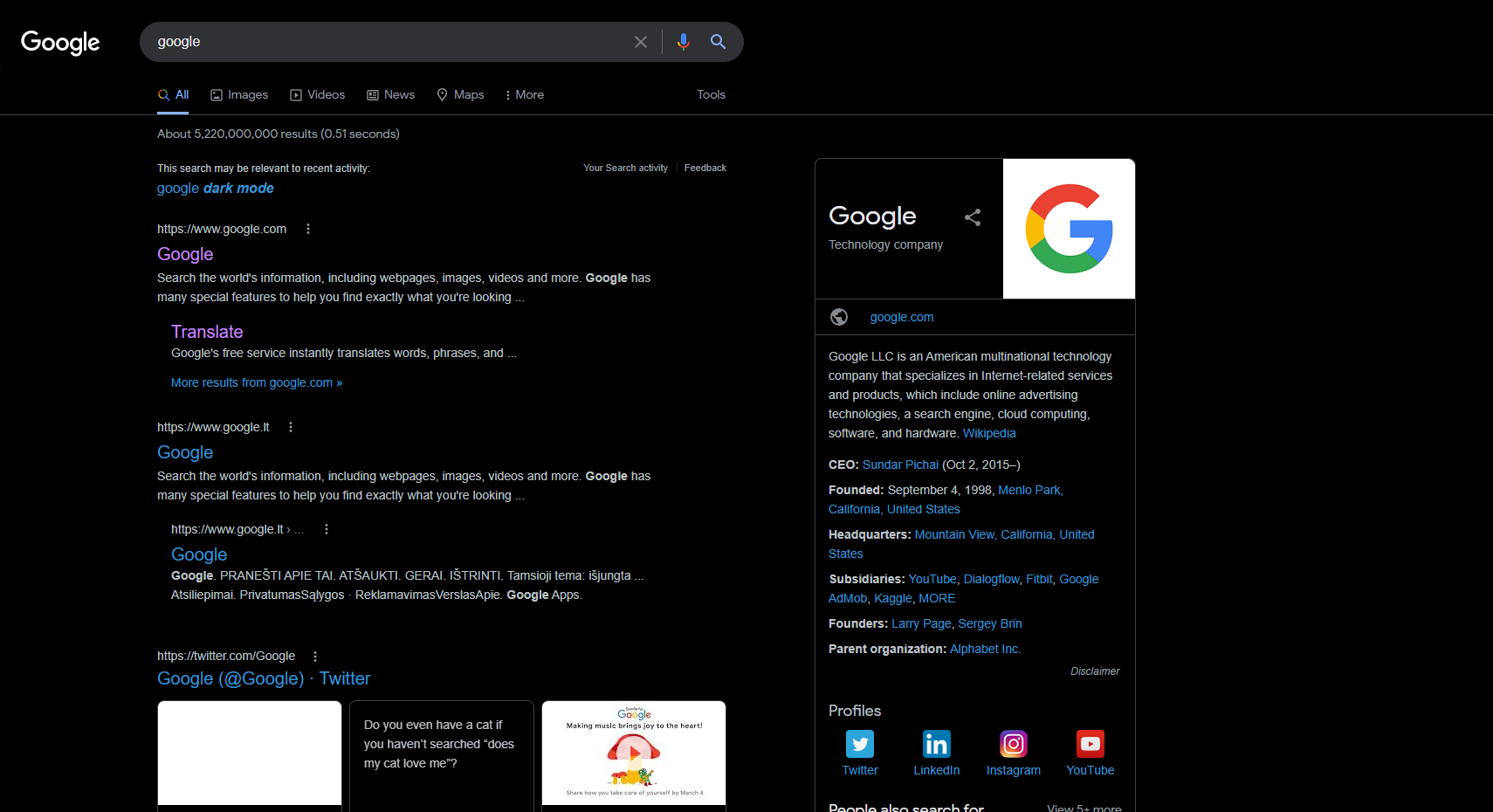1493x812 pixels.
Task: Open the tweet about cat love search
Action: (x=442, y=756)
